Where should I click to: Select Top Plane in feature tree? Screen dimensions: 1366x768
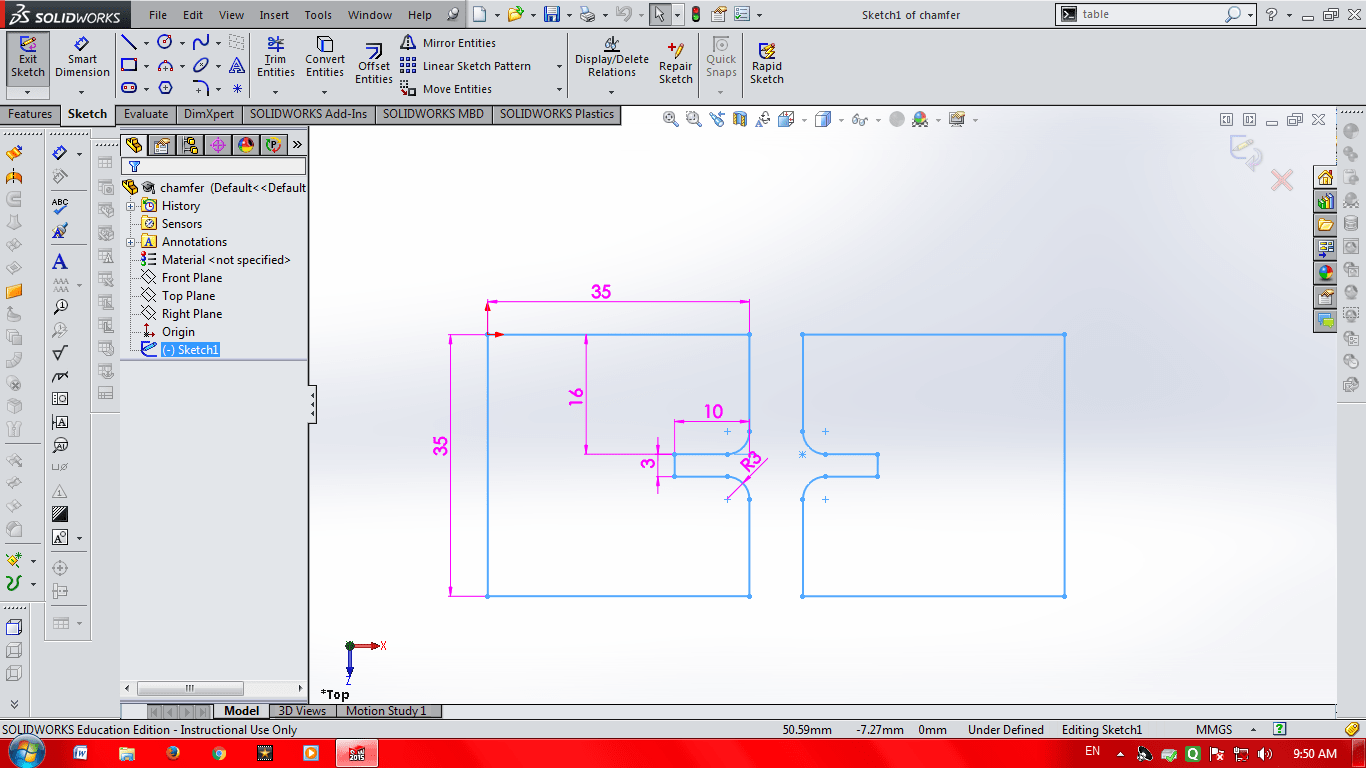pyautogui.click(x=188, y=296)
